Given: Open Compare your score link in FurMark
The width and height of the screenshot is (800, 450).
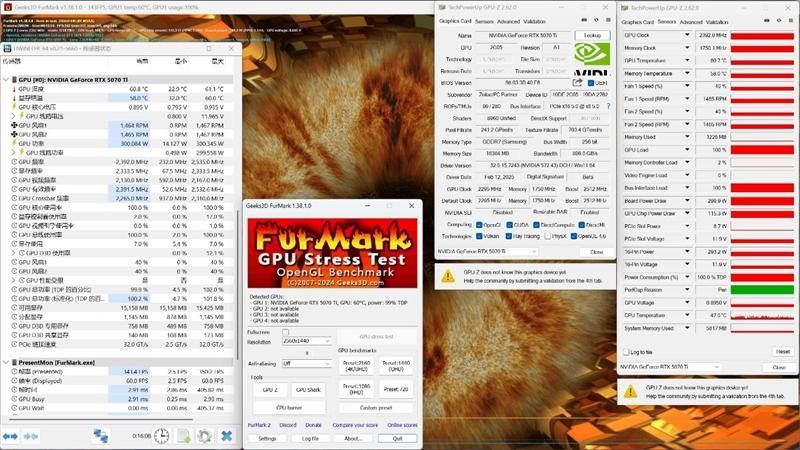Looking at the screenshot, I should (x=355, y=425).
